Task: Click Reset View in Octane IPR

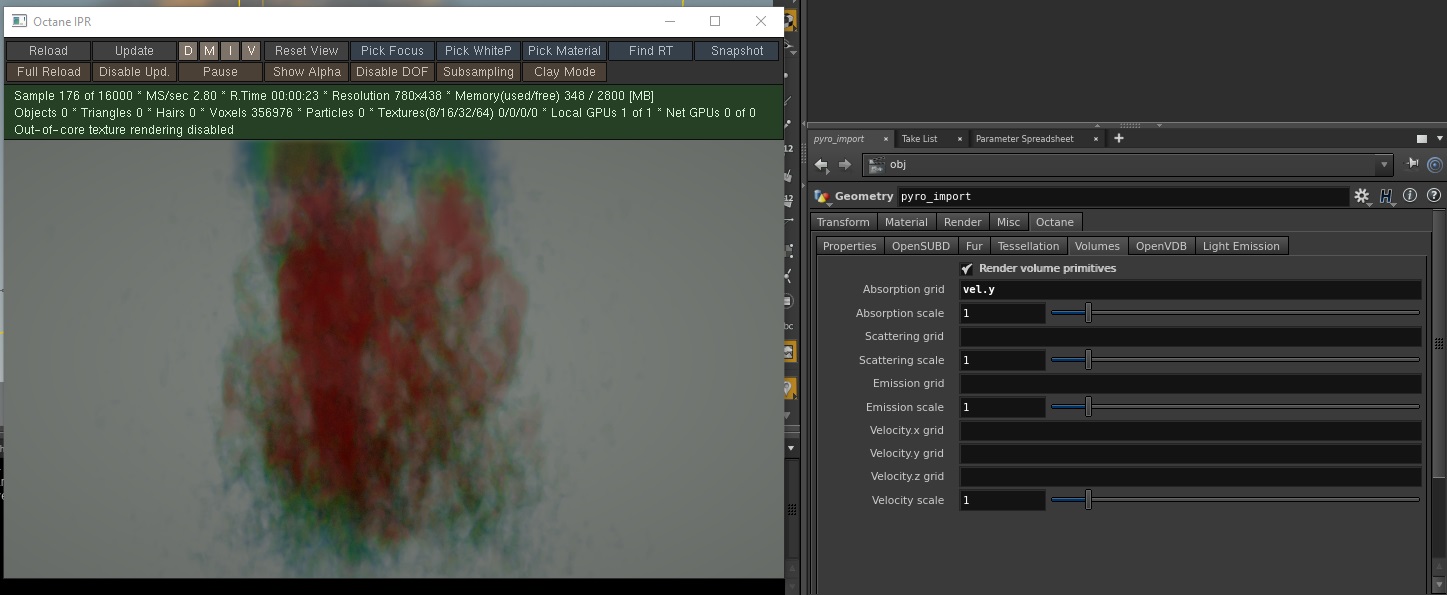Action: (307, 51)
